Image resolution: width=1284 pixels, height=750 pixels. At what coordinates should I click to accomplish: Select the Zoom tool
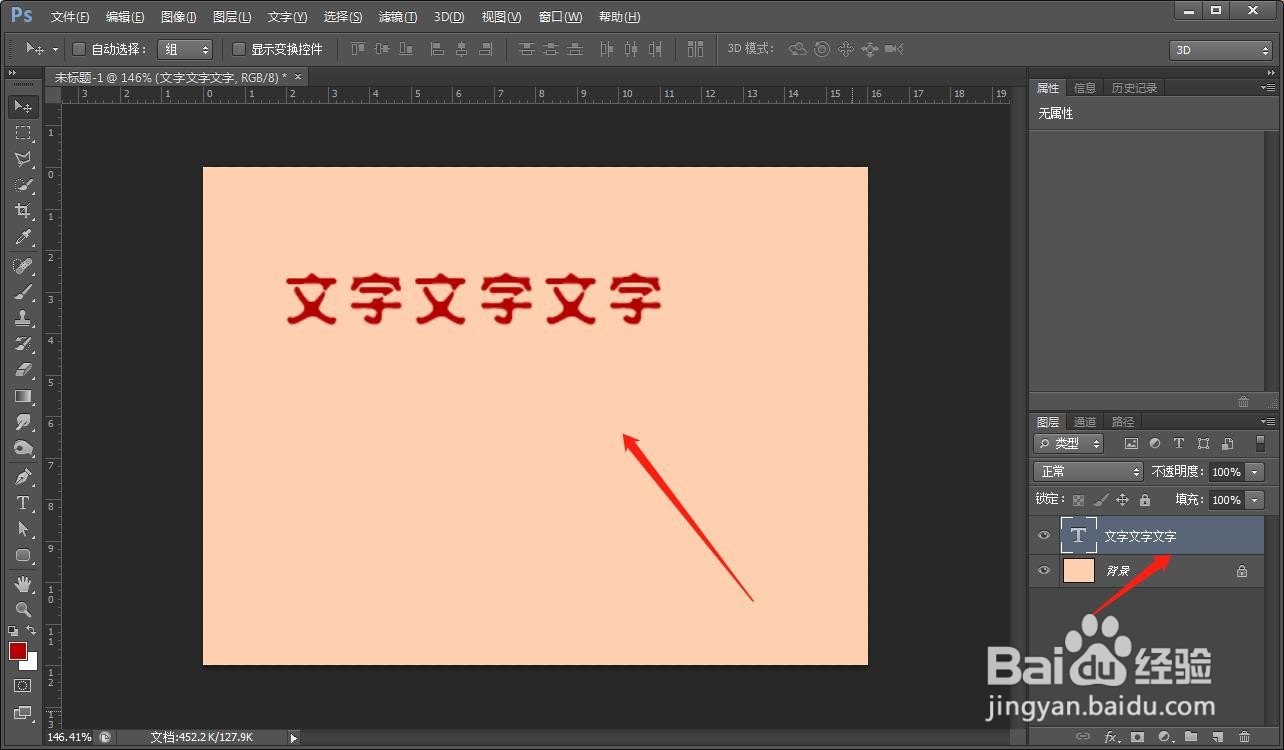tap(23, 609)
